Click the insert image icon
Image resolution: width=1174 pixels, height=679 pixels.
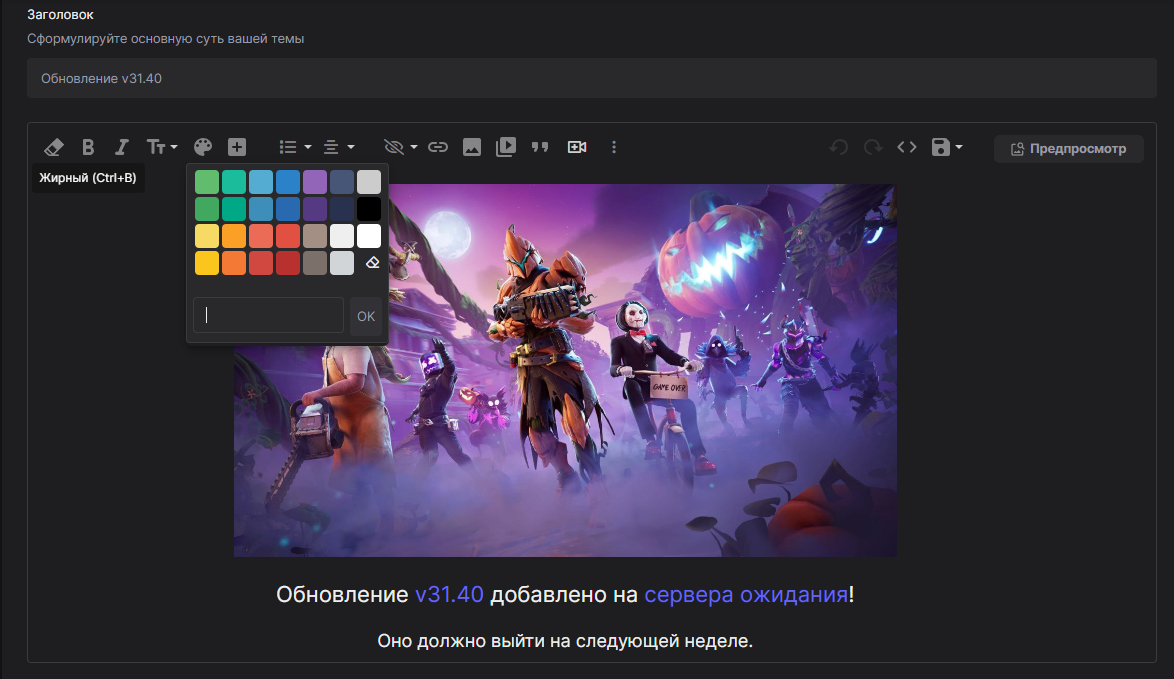click(472, 147)
